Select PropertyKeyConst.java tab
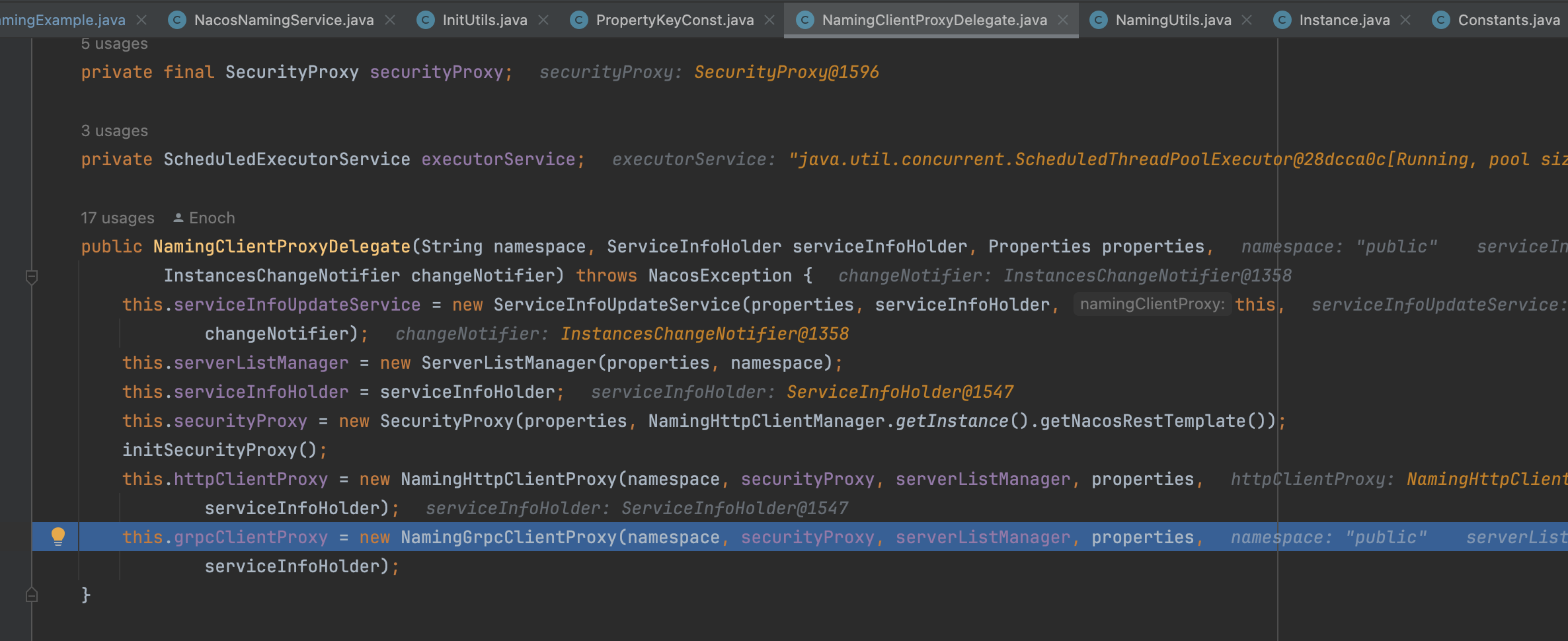The height and width of the screenshot is (641, 1568). pos(674,20)
